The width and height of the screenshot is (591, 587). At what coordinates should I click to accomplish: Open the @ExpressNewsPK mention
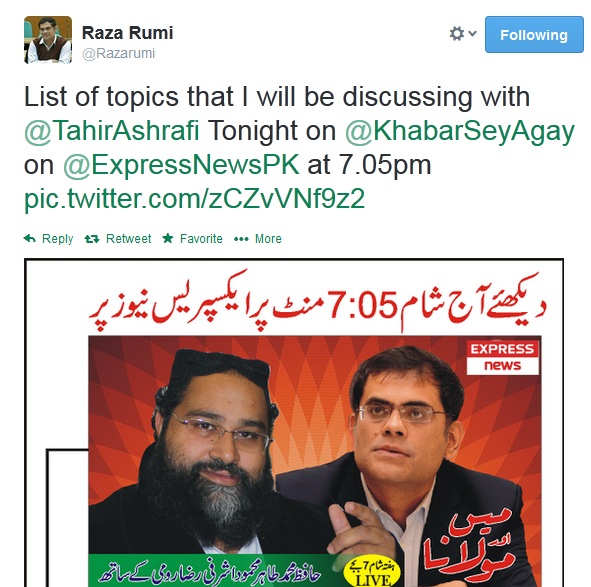[181, 165]
